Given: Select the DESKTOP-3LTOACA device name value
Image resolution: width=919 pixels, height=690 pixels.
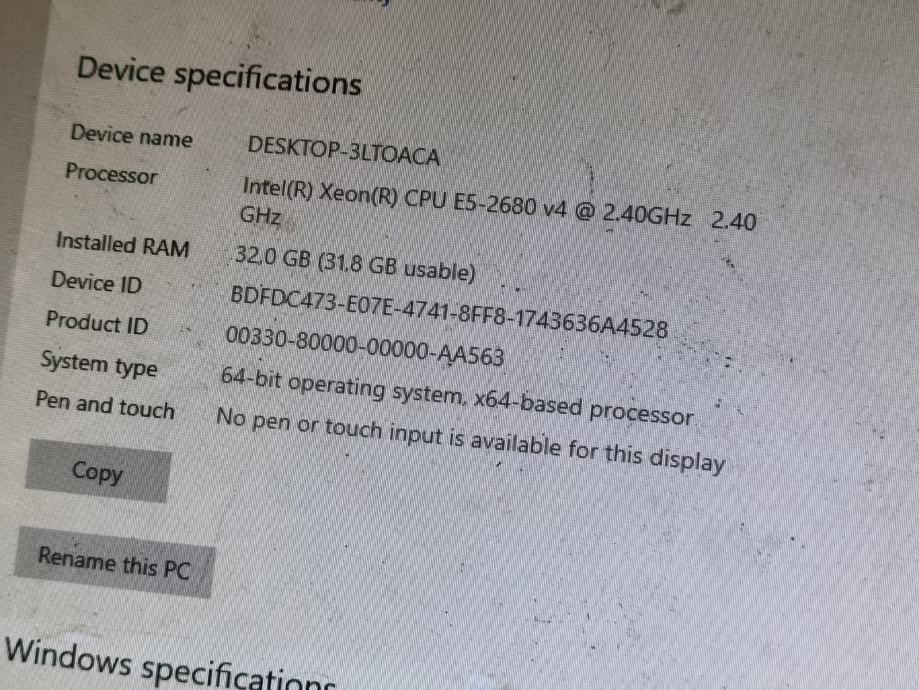Looking at the screenshot, I should click(343, 151).
